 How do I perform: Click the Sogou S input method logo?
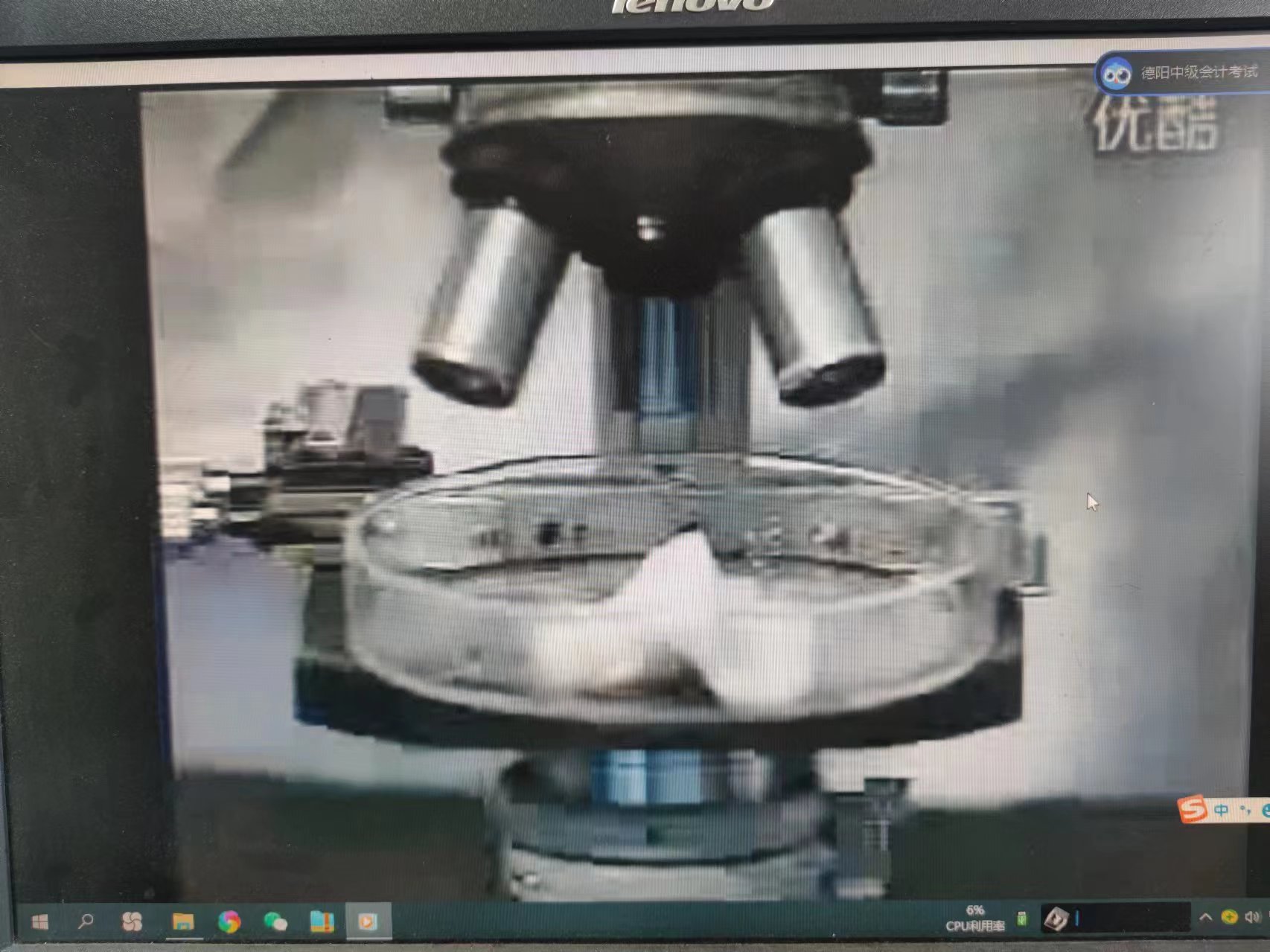[1192, 809]
